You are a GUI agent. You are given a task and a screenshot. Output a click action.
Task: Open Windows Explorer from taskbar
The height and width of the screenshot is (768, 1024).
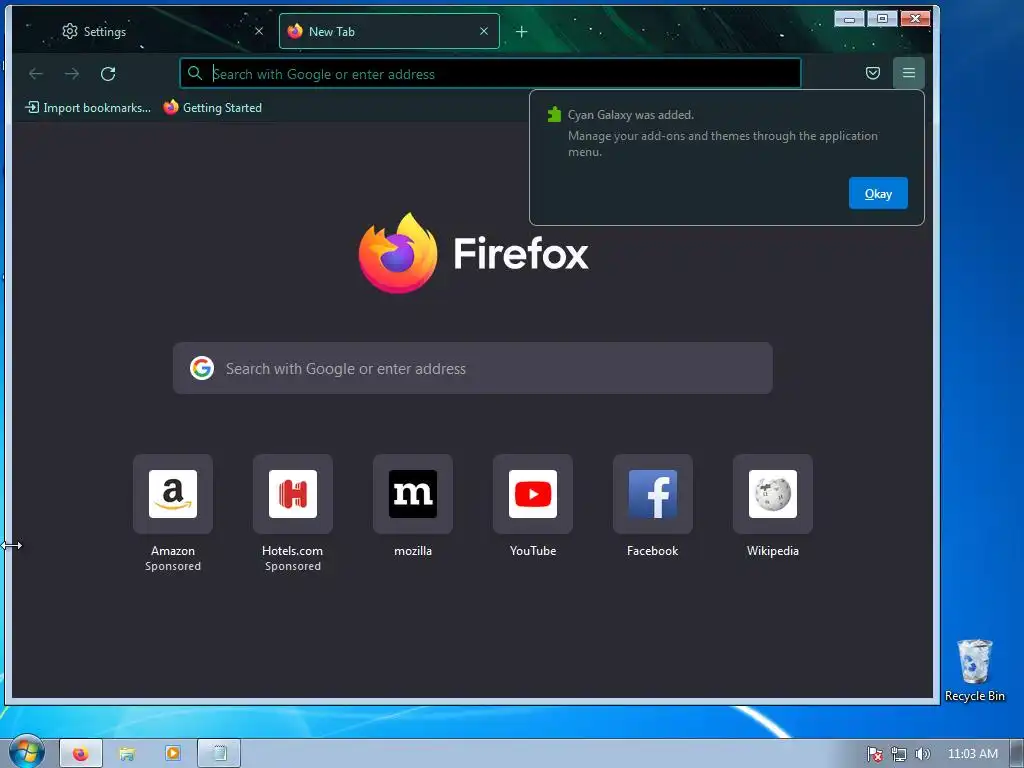127,754
